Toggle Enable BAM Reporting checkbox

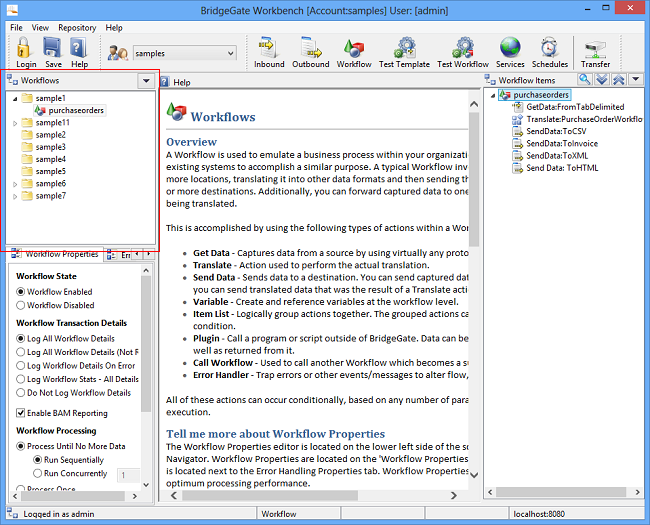(x=20, y=413)
